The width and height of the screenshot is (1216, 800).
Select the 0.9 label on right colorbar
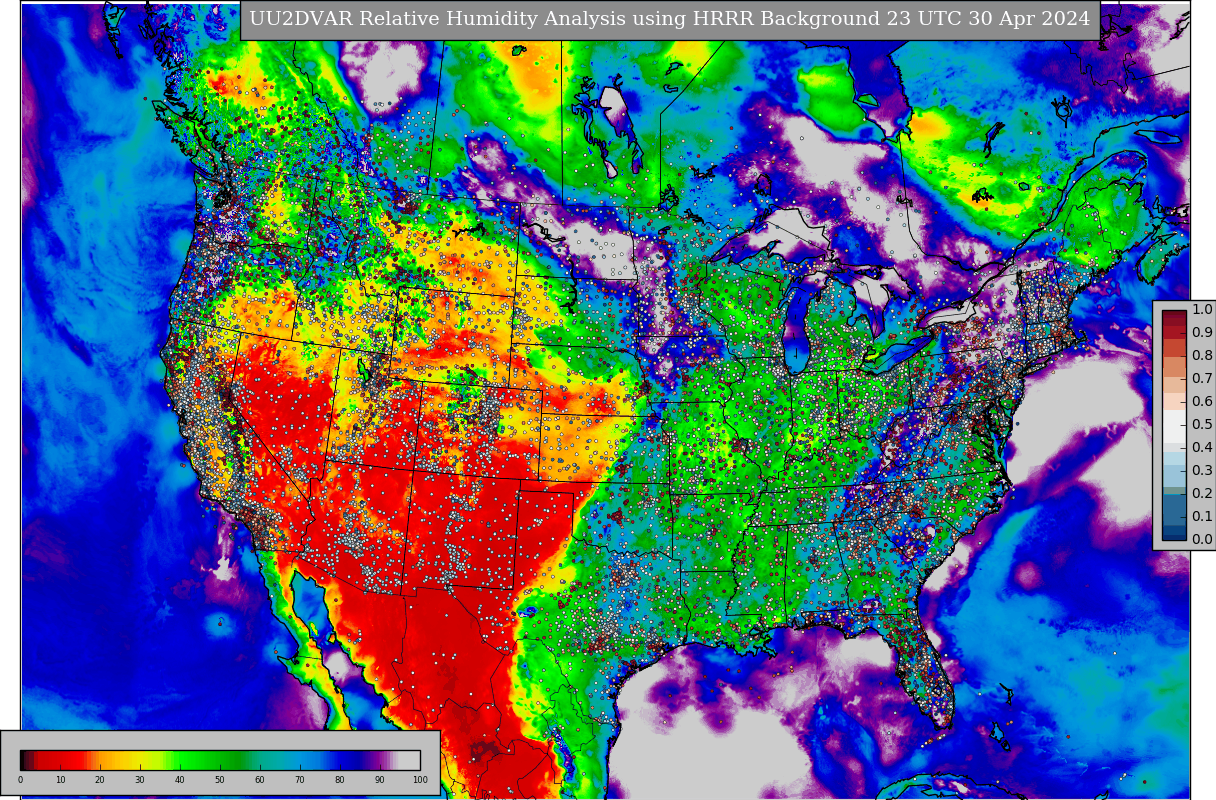1202,333
